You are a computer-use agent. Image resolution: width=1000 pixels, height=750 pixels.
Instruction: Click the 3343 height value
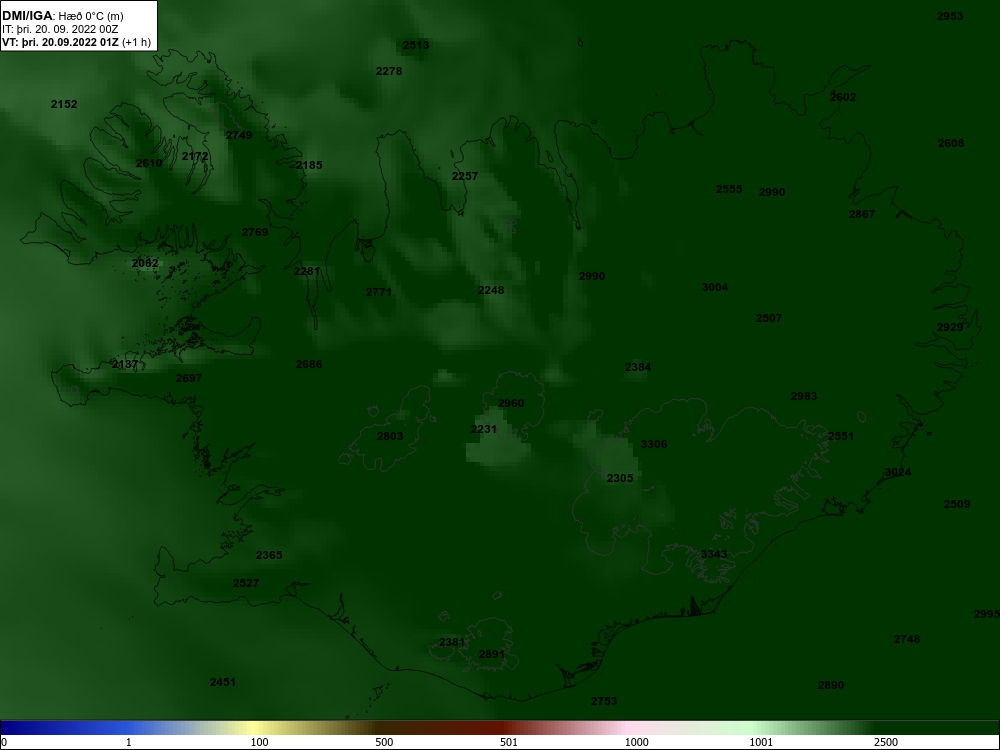click(714, 554)
